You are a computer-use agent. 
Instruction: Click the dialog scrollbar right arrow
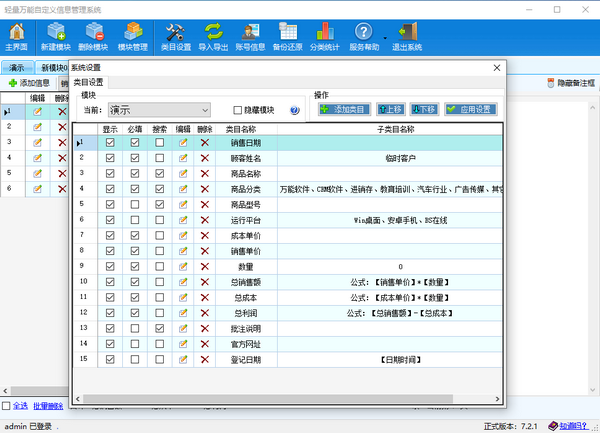(497, 399)
